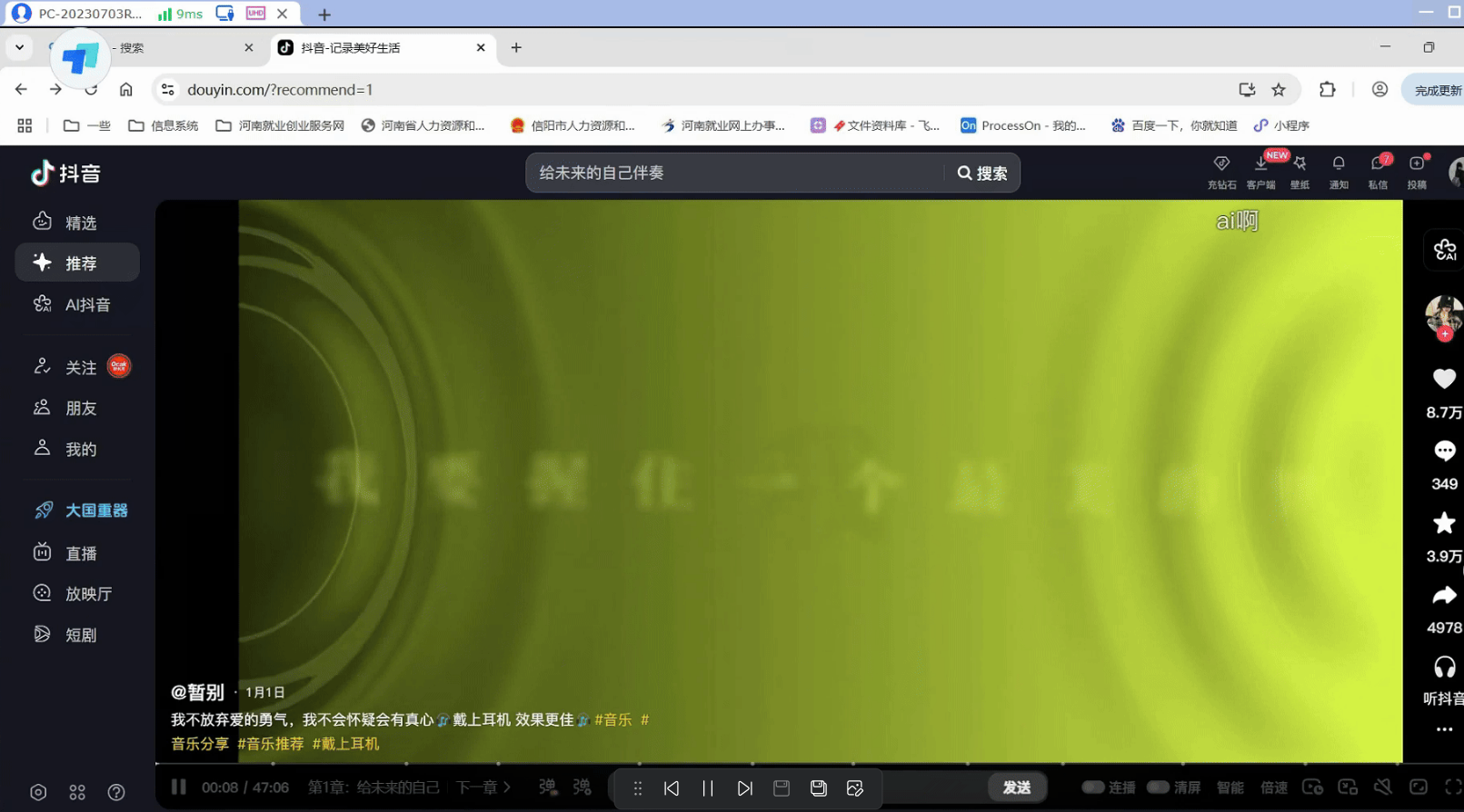Follow the author via avatar plus badge
The width and height of the screenshot is (1464, 812).
[x=1445, y=334]
